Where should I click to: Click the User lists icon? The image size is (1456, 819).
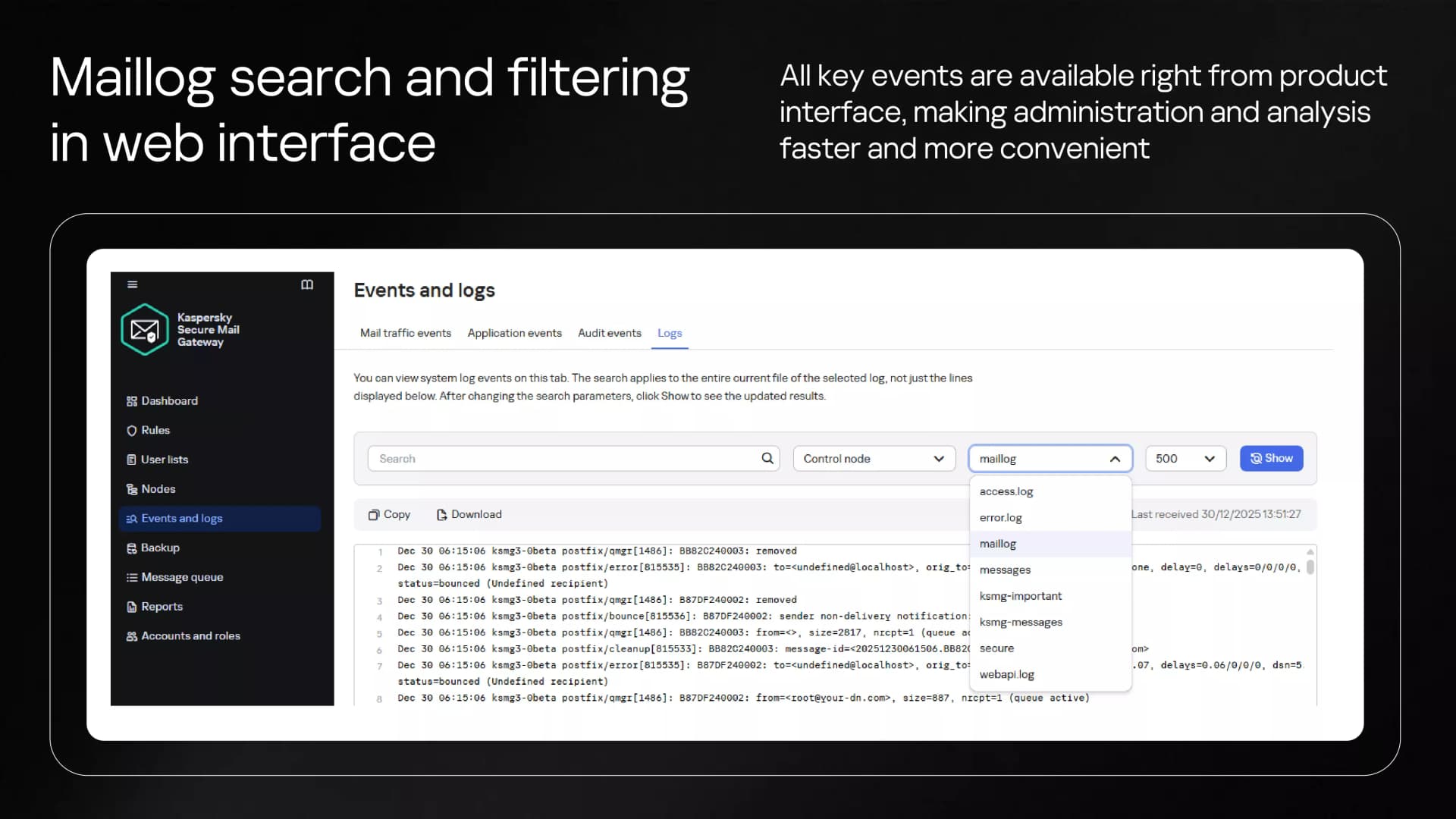[x=132, y=460]
